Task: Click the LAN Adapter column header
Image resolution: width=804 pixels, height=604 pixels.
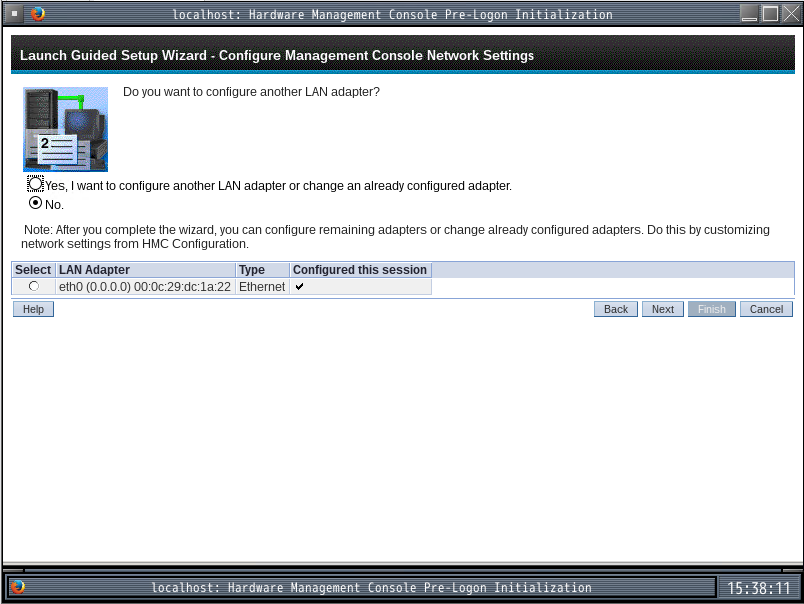Action: point(145,270)
